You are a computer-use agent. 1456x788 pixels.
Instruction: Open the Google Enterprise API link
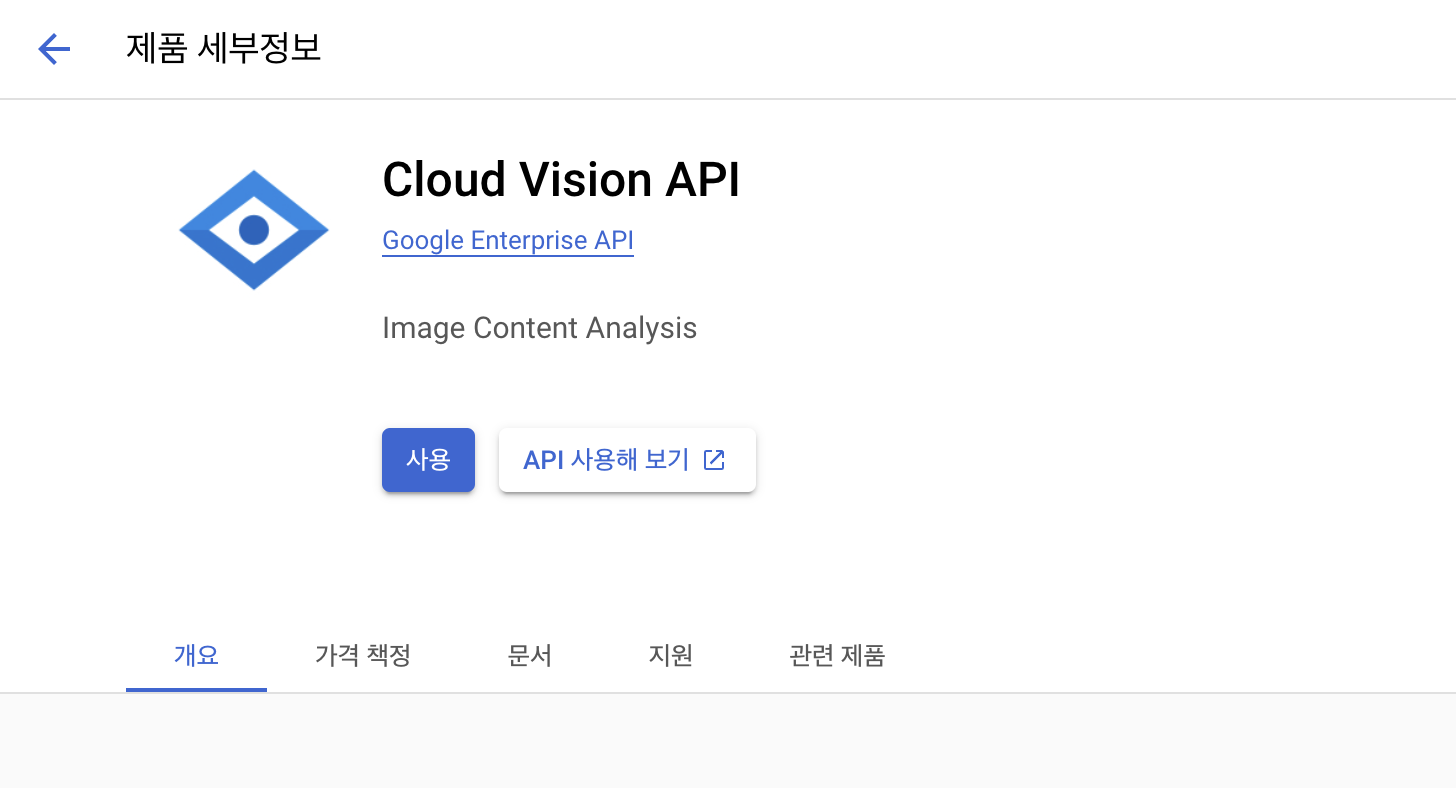tap(507, 240)
